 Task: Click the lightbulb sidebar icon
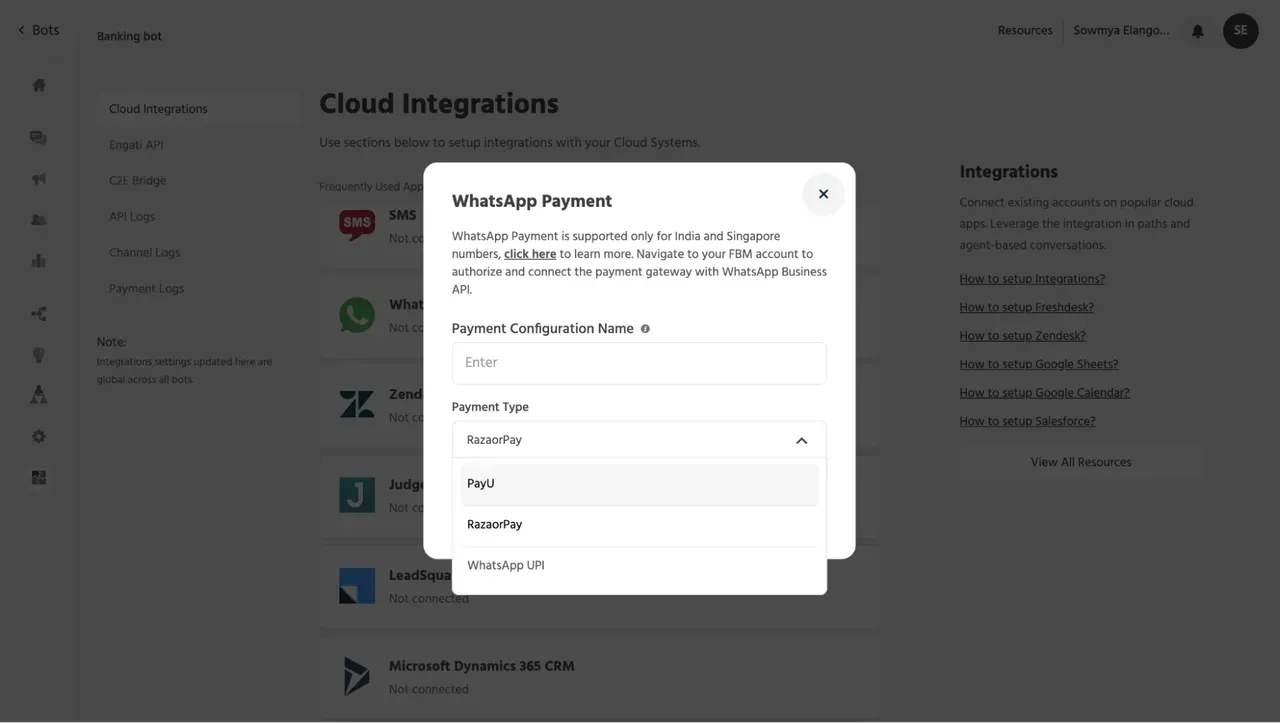pyautogui.click(x=39, y=355)
